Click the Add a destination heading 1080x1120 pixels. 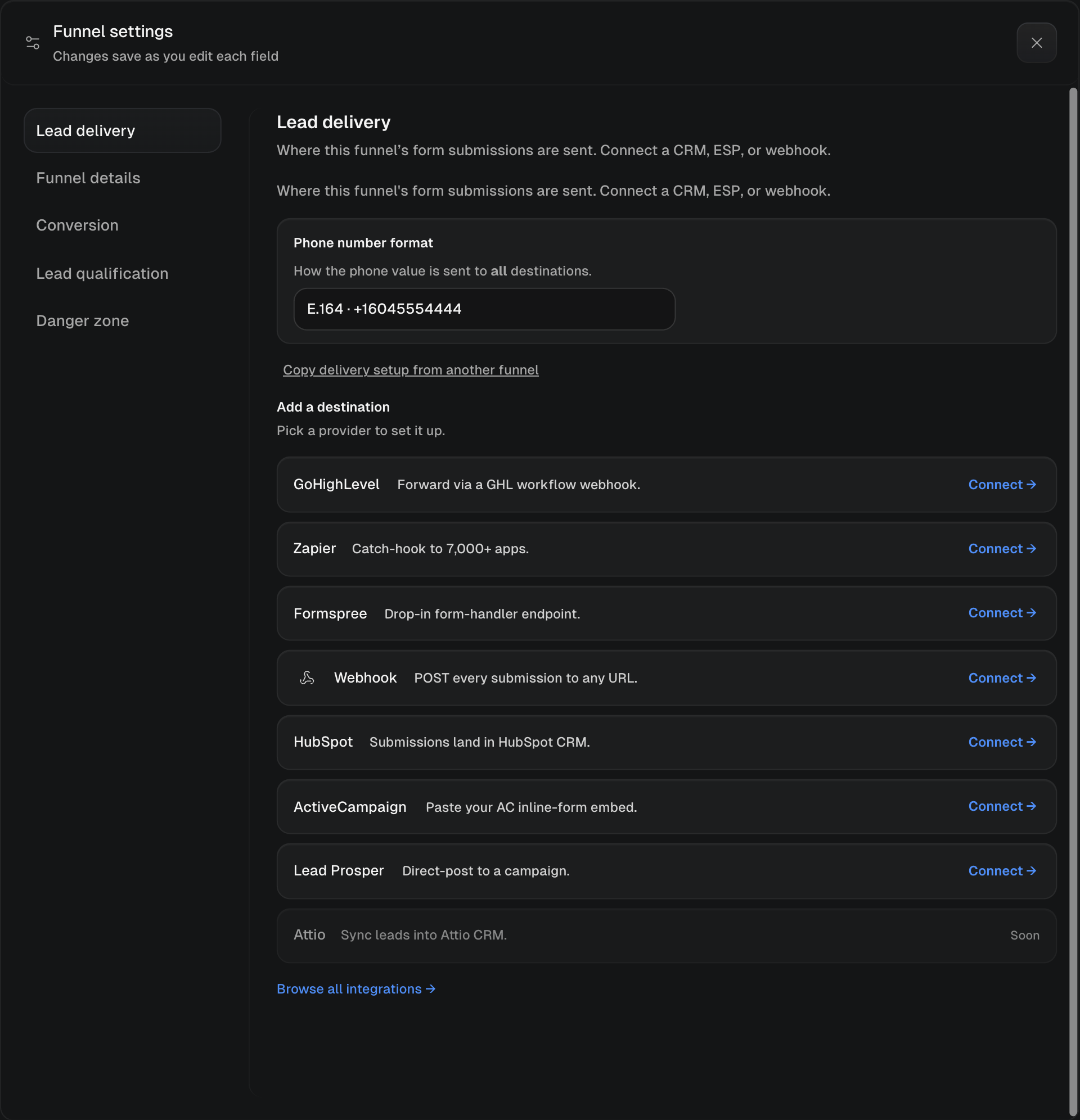pos(334,407)
